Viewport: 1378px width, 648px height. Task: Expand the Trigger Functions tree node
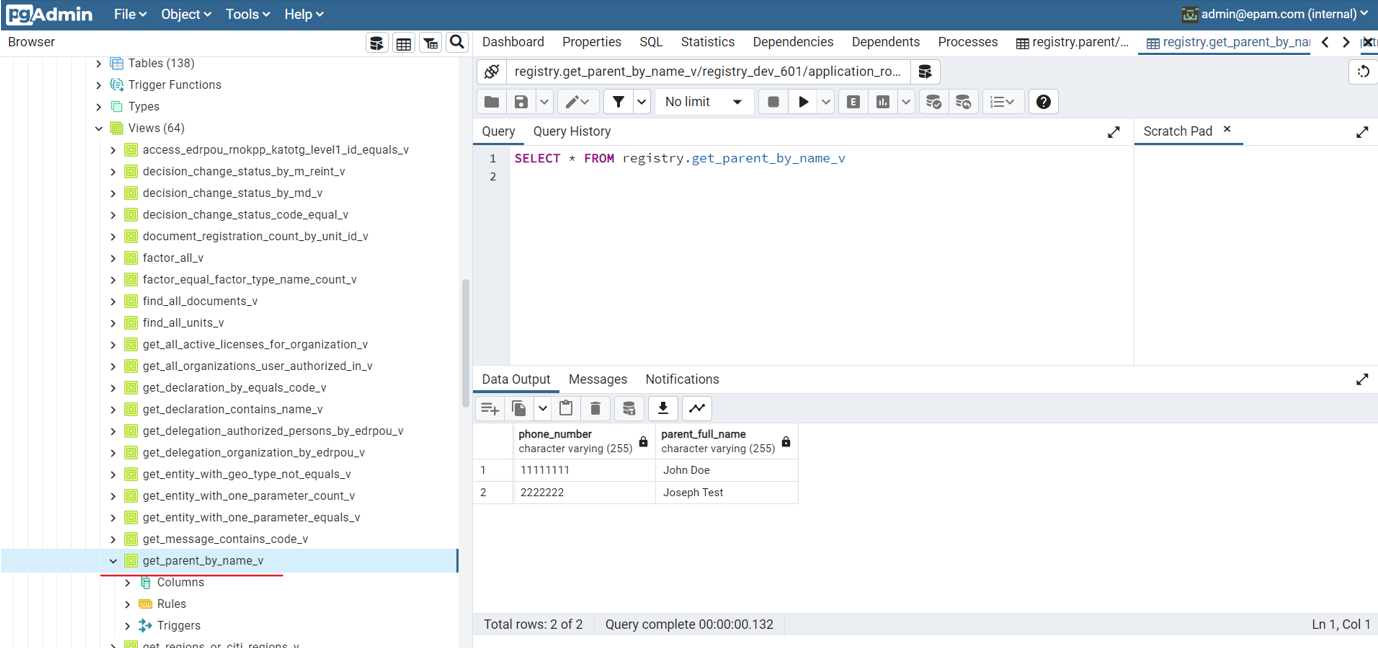coord(99,85)
